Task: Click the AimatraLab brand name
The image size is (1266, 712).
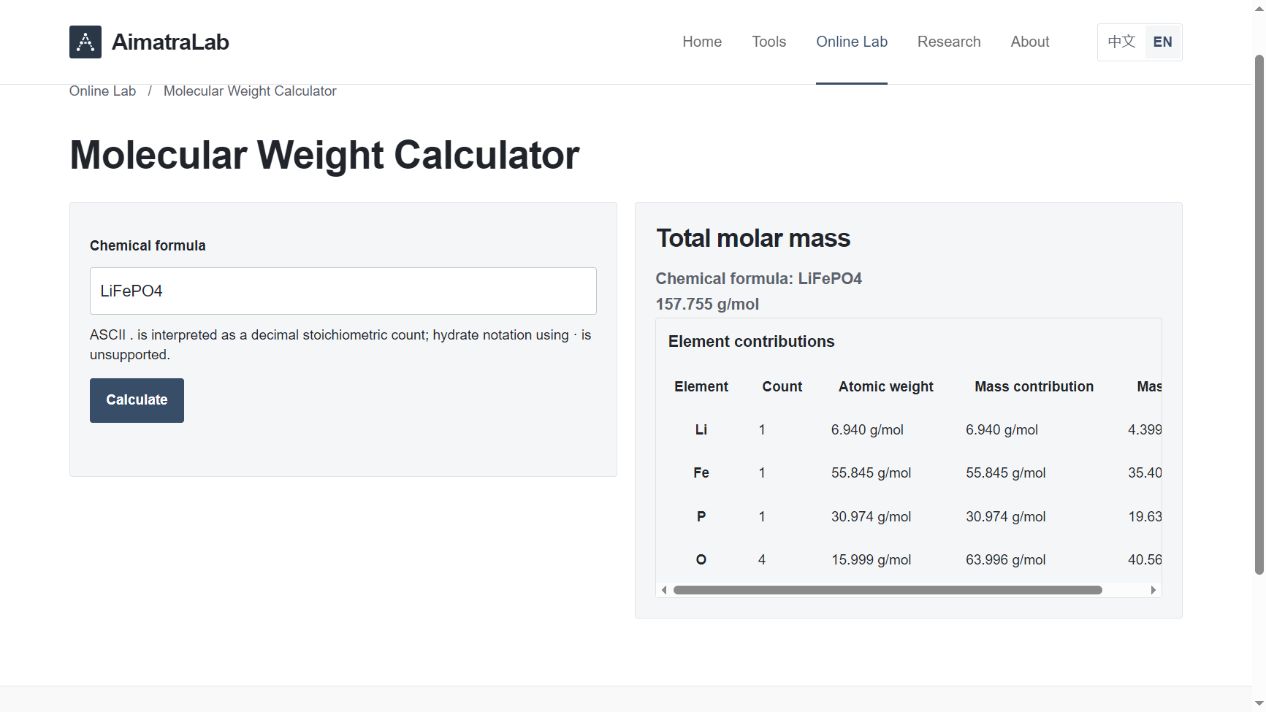Action: coord(170,42)
